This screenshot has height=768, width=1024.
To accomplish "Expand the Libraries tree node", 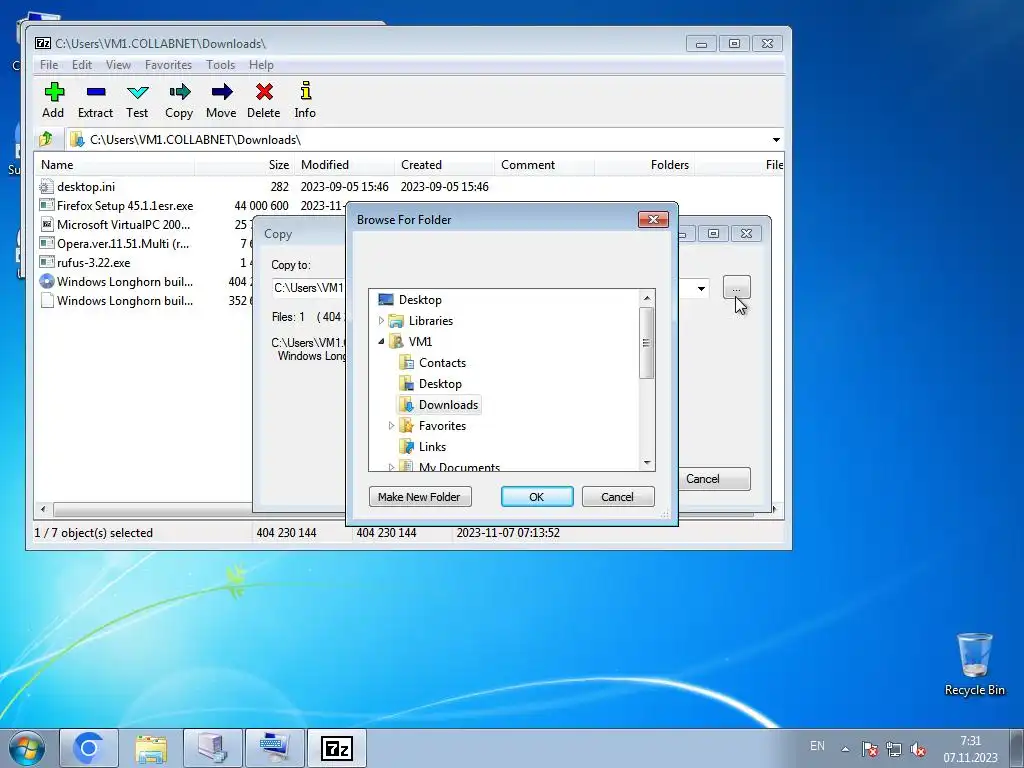I will [x=381, y=321].
